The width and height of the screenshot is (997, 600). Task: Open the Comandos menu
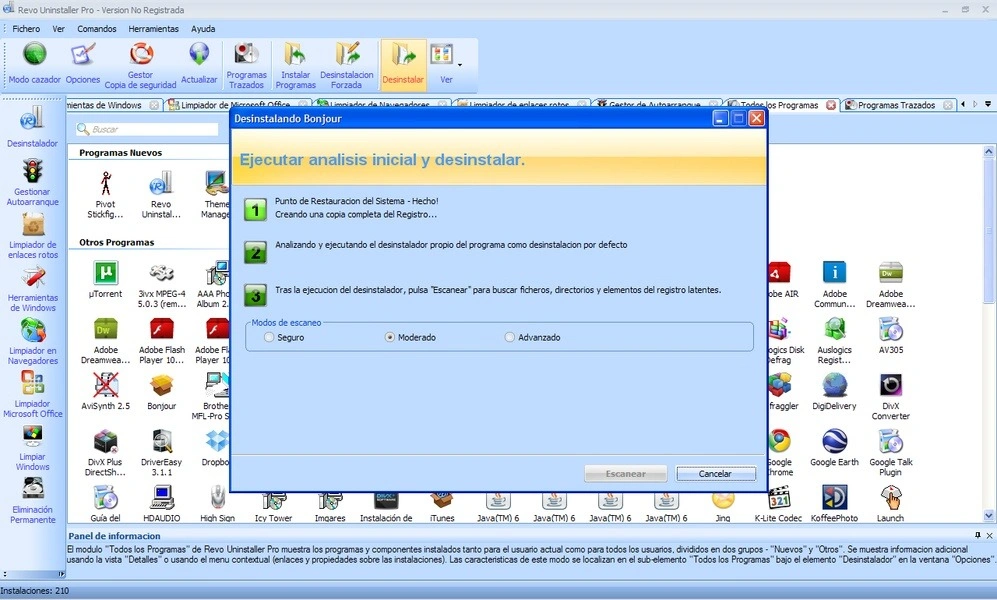(x=97, y=29)
